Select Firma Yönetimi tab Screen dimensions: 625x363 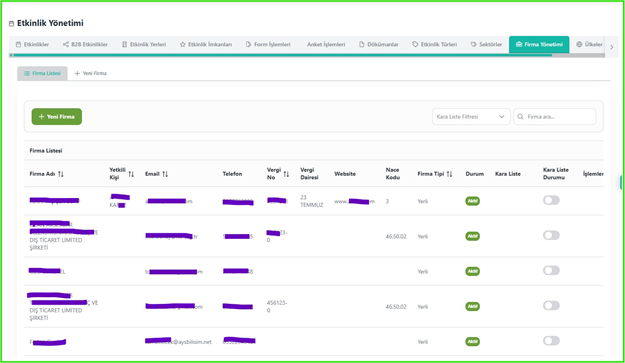point(539,44)
